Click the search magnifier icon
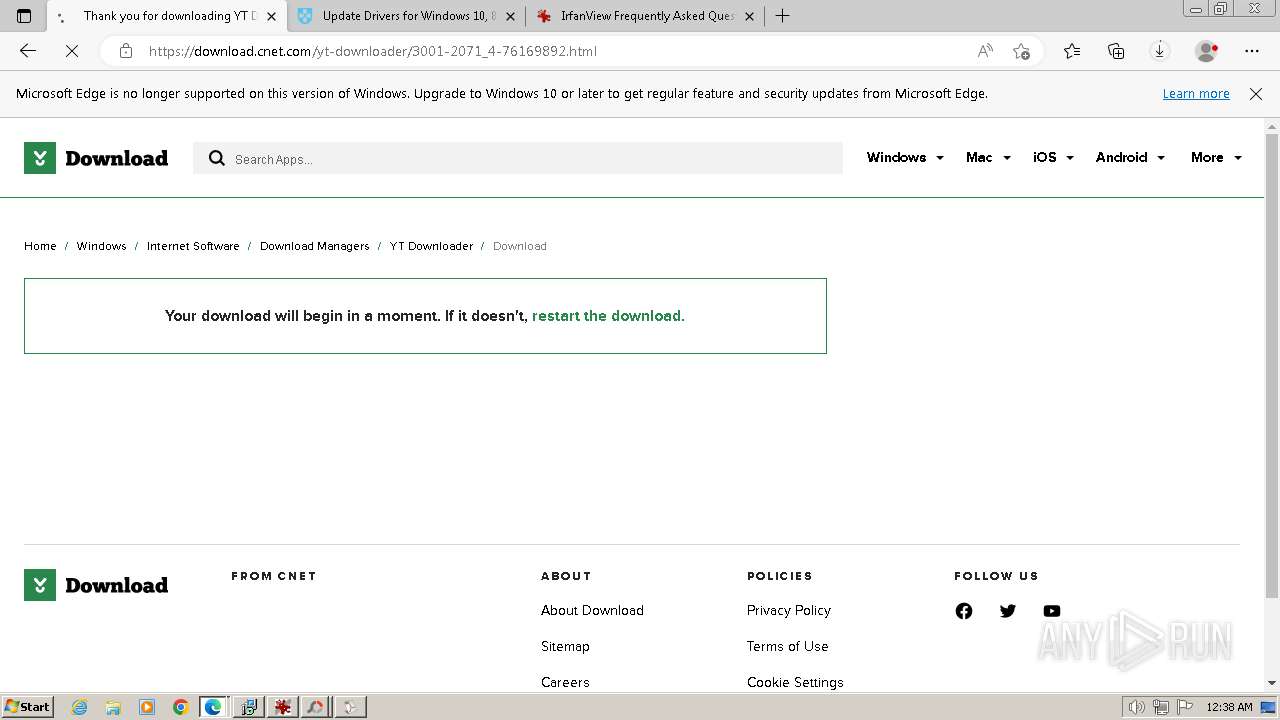This screenshot has height=720, width=1280. click(216, 158)
